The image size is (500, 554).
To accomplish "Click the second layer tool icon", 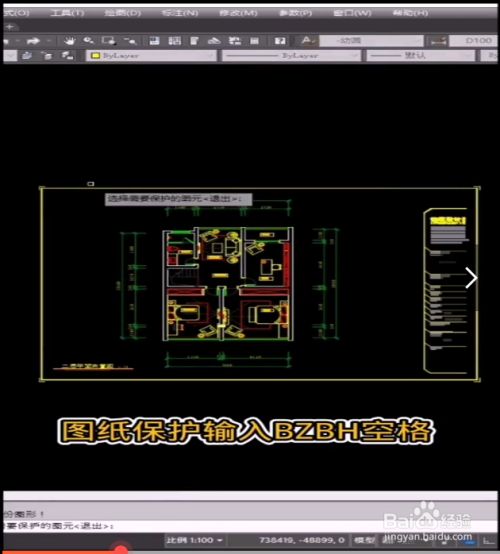I will (47, 55).
